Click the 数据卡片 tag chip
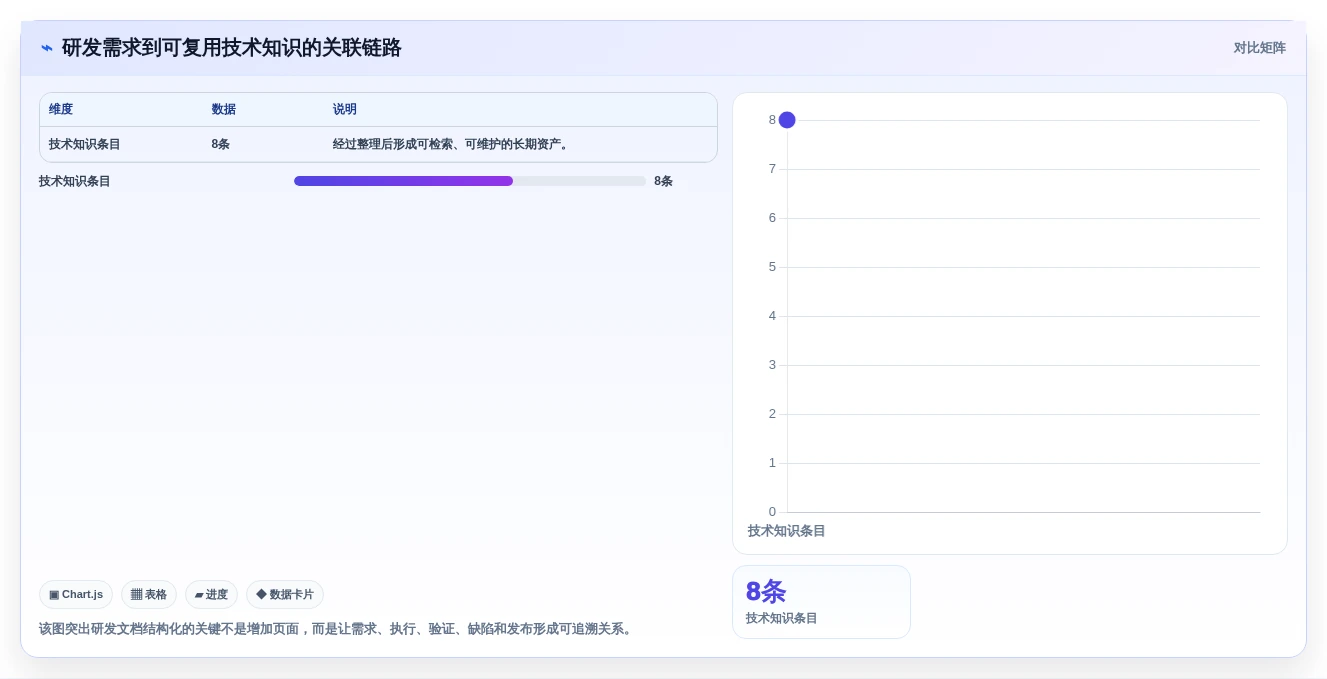The width and height of the screenshot is (1327, 679). [x=285, y=594]
